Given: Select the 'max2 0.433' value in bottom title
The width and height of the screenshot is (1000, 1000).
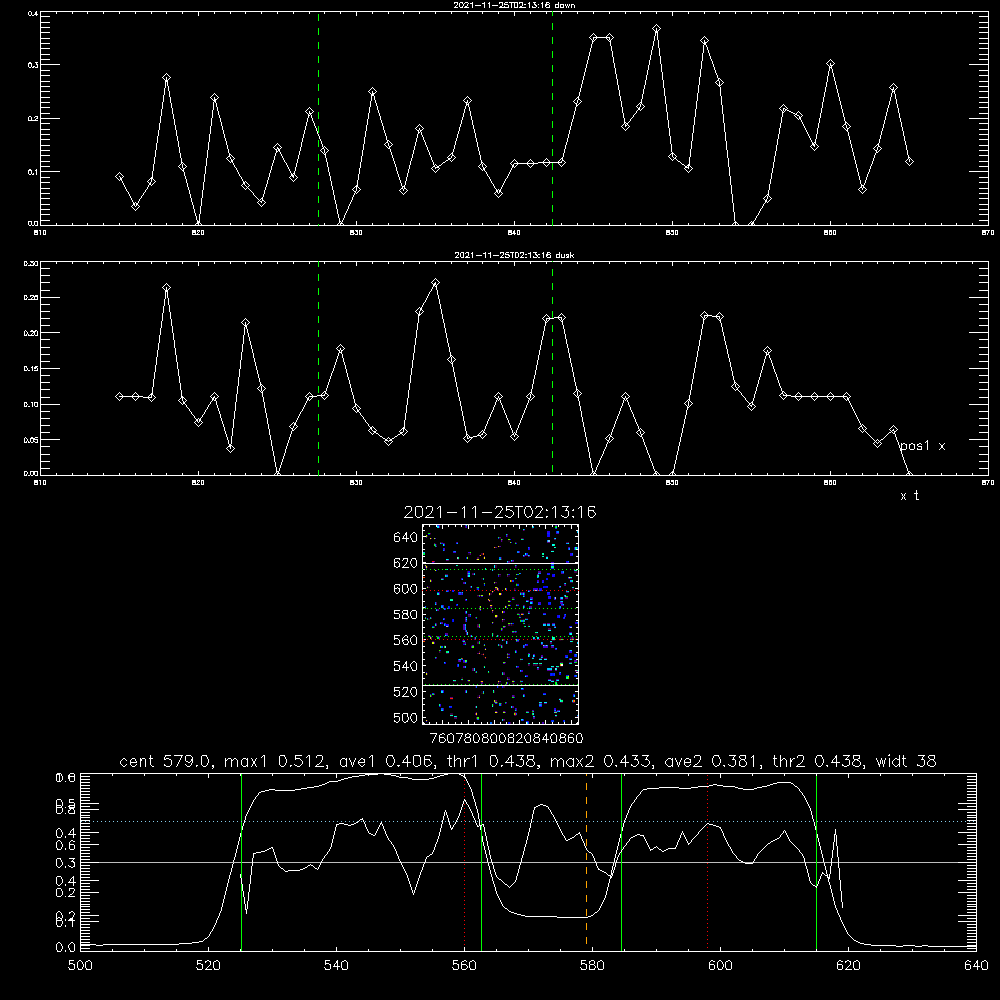Looking at the screenshot, I should click(x=602, y=761).
